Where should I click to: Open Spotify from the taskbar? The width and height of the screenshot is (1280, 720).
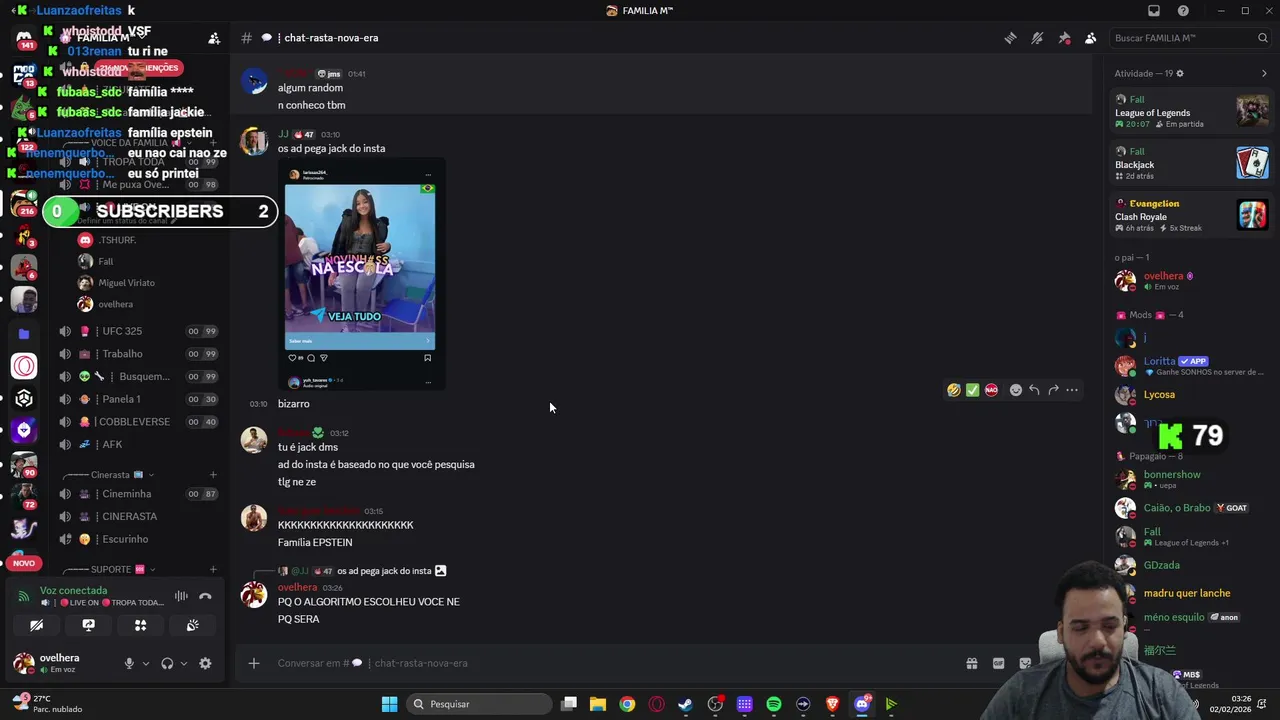(774, 704)
